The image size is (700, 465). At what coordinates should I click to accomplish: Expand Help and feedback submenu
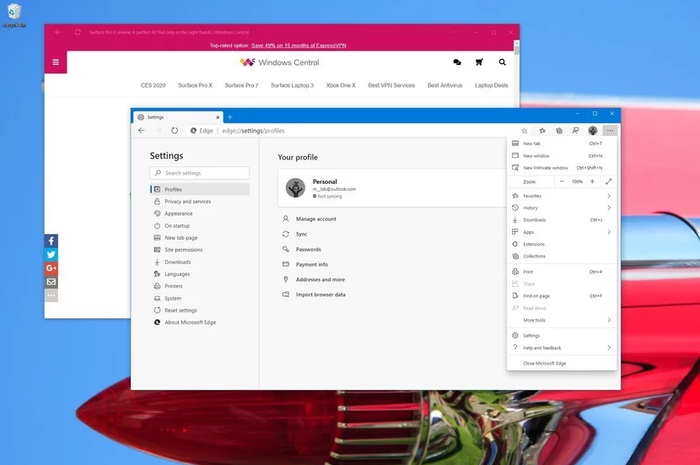(562, 348)
